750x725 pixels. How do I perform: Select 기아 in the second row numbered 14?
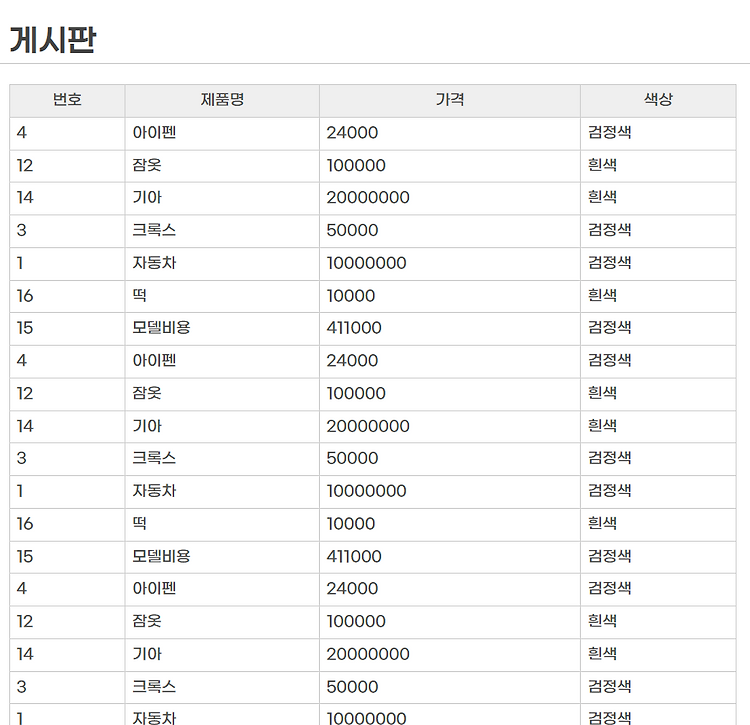point(147,426)
